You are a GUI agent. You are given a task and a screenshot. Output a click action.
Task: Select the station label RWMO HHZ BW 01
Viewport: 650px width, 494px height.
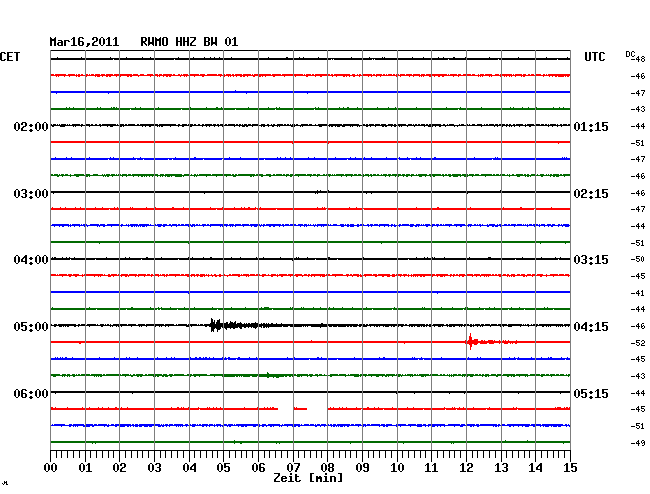(x=189, y=42)
